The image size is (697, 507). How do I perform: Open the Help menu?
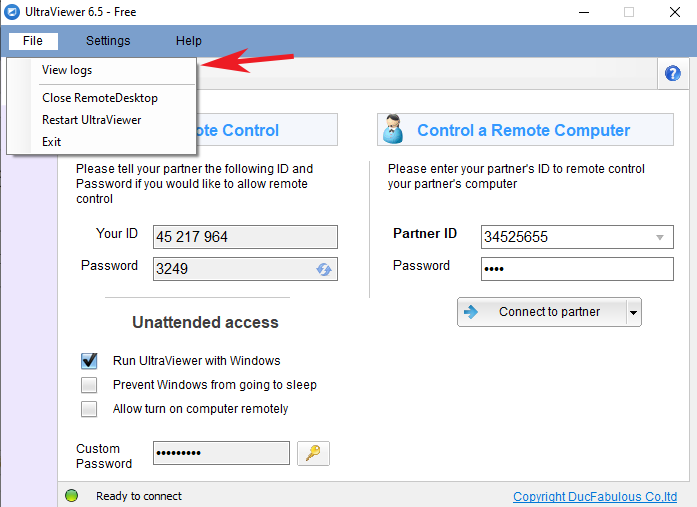tap(188, 41)
